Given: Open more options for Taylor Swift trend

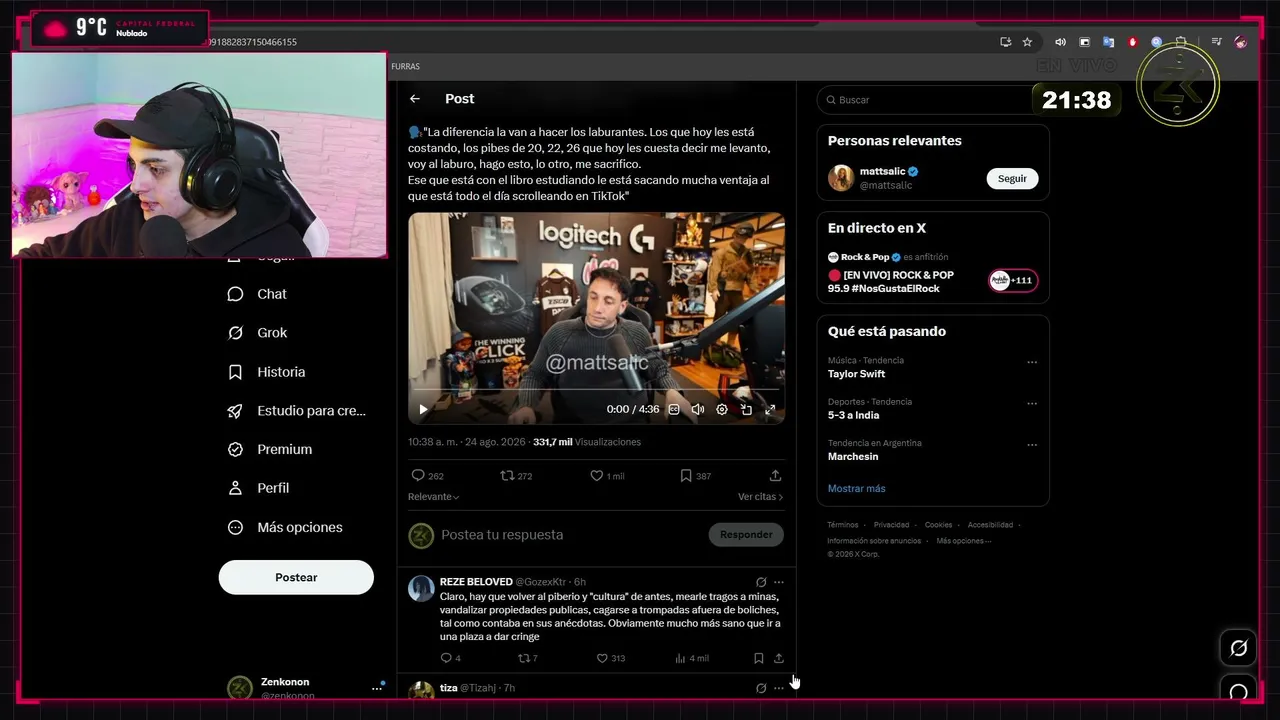Looking at the screenshot, I should click(1032, 362).
